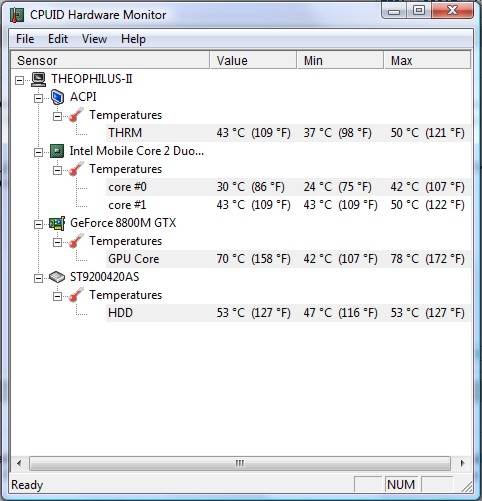The width and height of the screenshot is (482, 501).
Task: Click the GeForce 8800M GTX graphics card icon
Action: pyautogui.click(x=57, y=223)
